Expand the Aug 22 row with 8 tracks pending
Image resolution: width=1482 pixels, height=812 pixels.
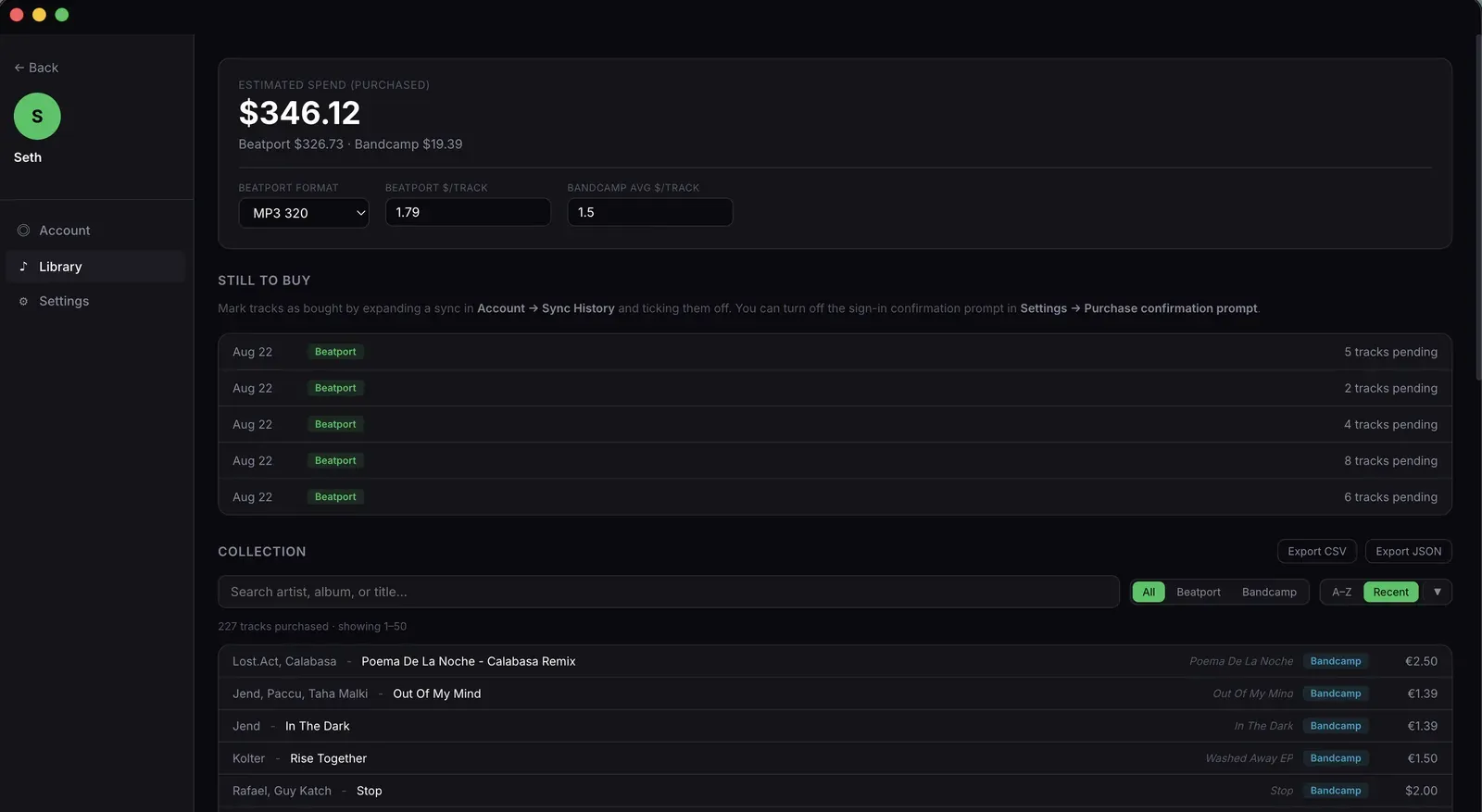tap(835, 460)
